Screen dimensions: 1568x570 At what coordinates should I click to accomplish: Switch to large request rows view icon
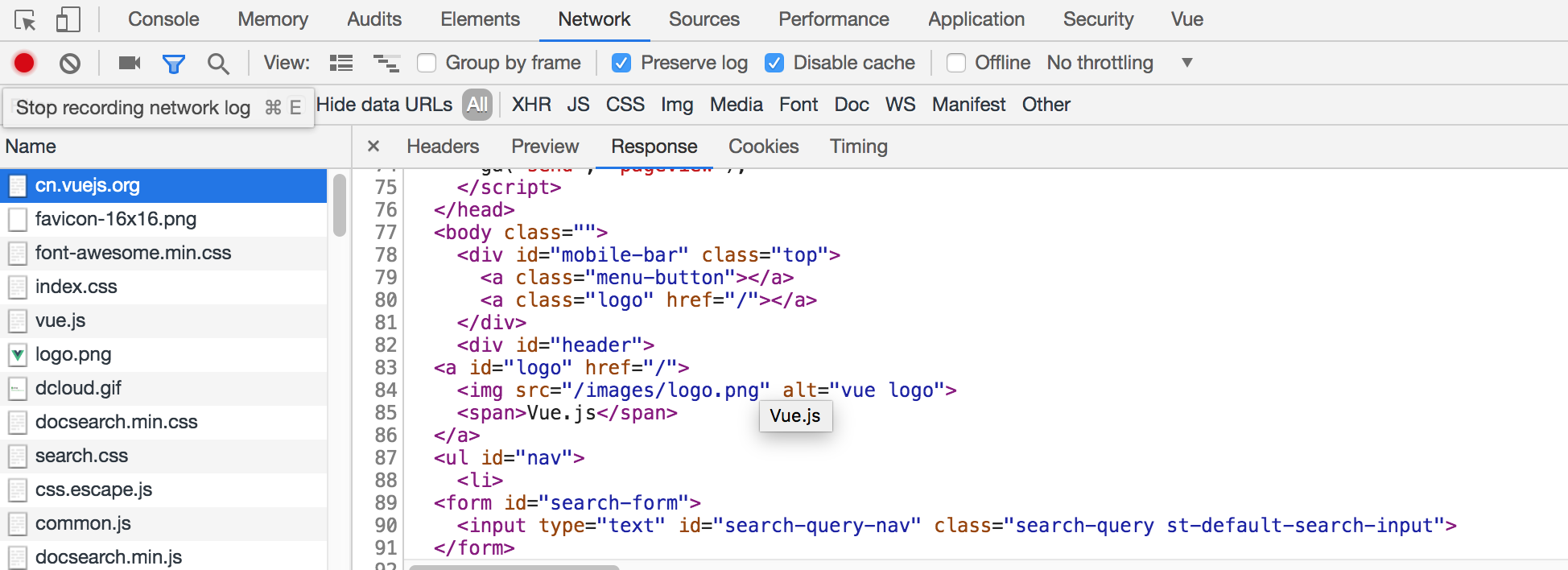pos(341,63)
